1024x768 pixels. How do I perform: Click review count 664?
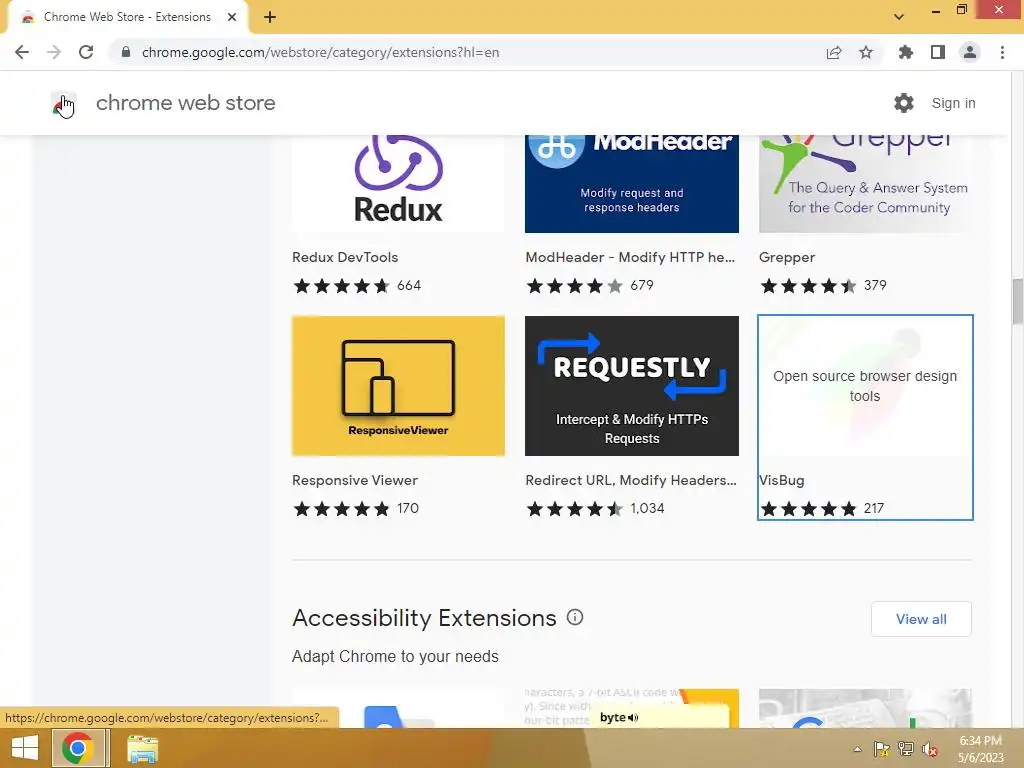409,285
